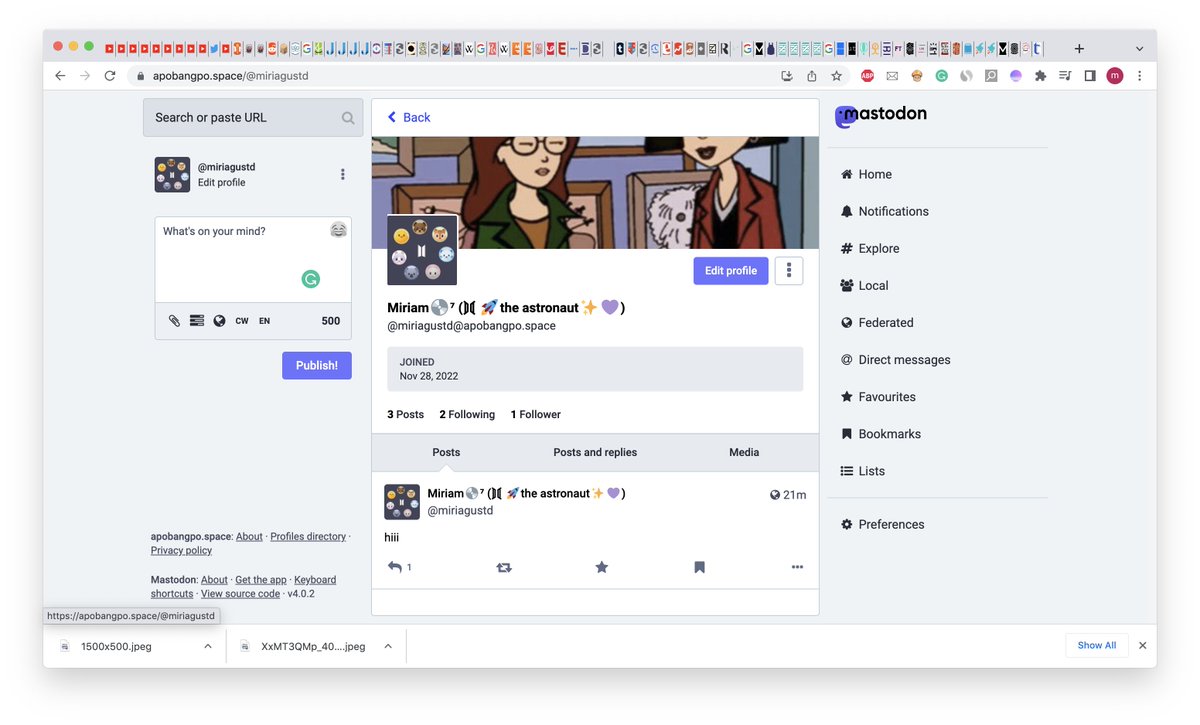Open the Profiles directory link
The width and height of the screenshot is (1200, 725).
pos(308,536)
